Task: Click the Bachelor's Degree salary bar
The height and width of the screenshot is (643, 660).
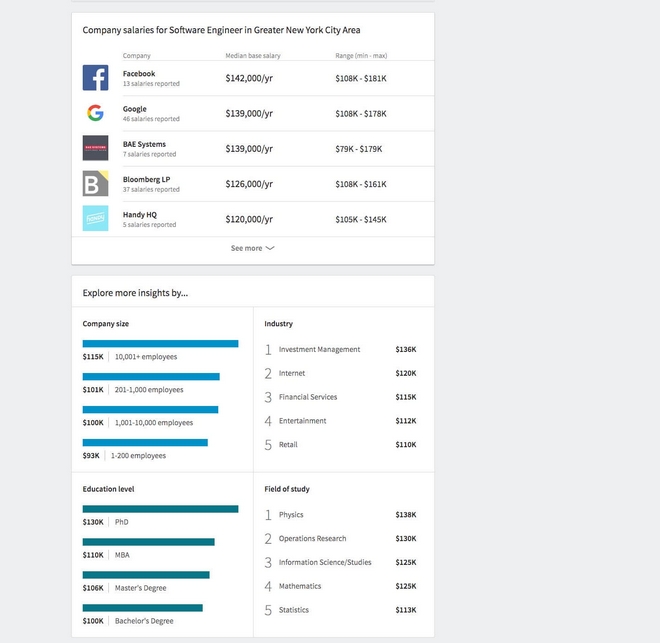Action: (142, 607)
